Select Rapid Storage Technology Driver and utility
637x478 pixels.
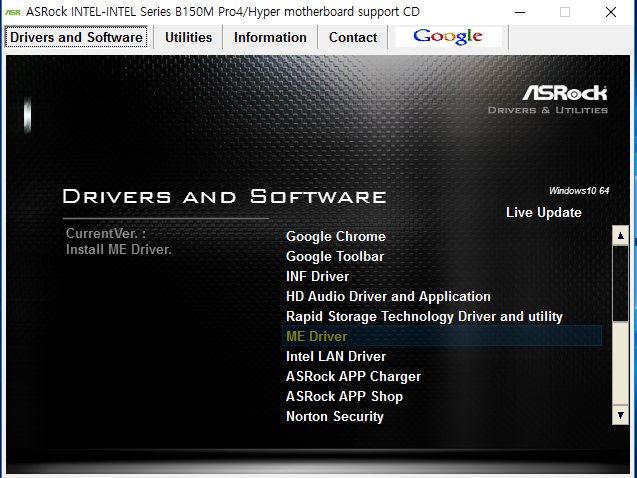[x=424, y=317]
